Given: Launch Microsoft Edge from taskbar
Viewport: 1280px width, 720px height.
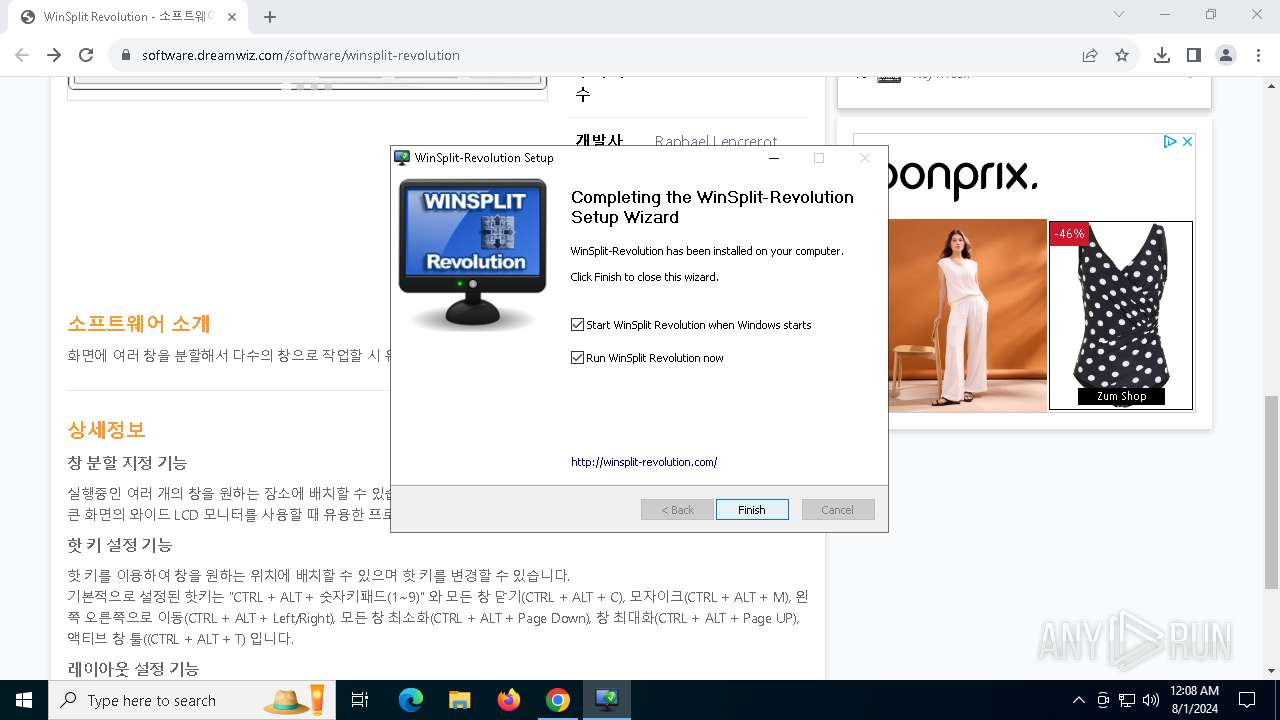Looking at the screenshot, I should 411,700.
